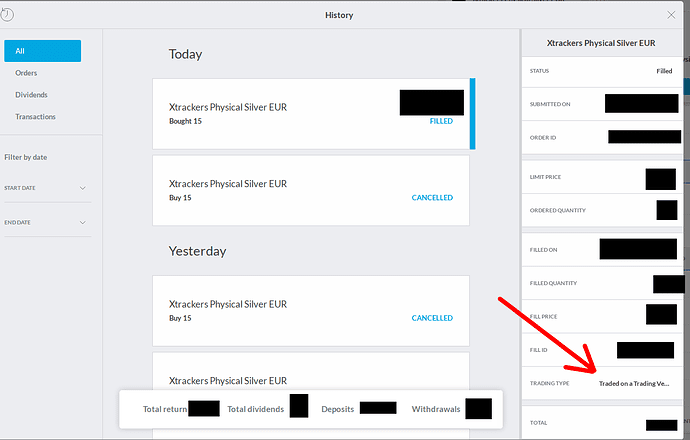Click the Withdrawals summary label
Screen dimensions: 690x440
point(436,409)
